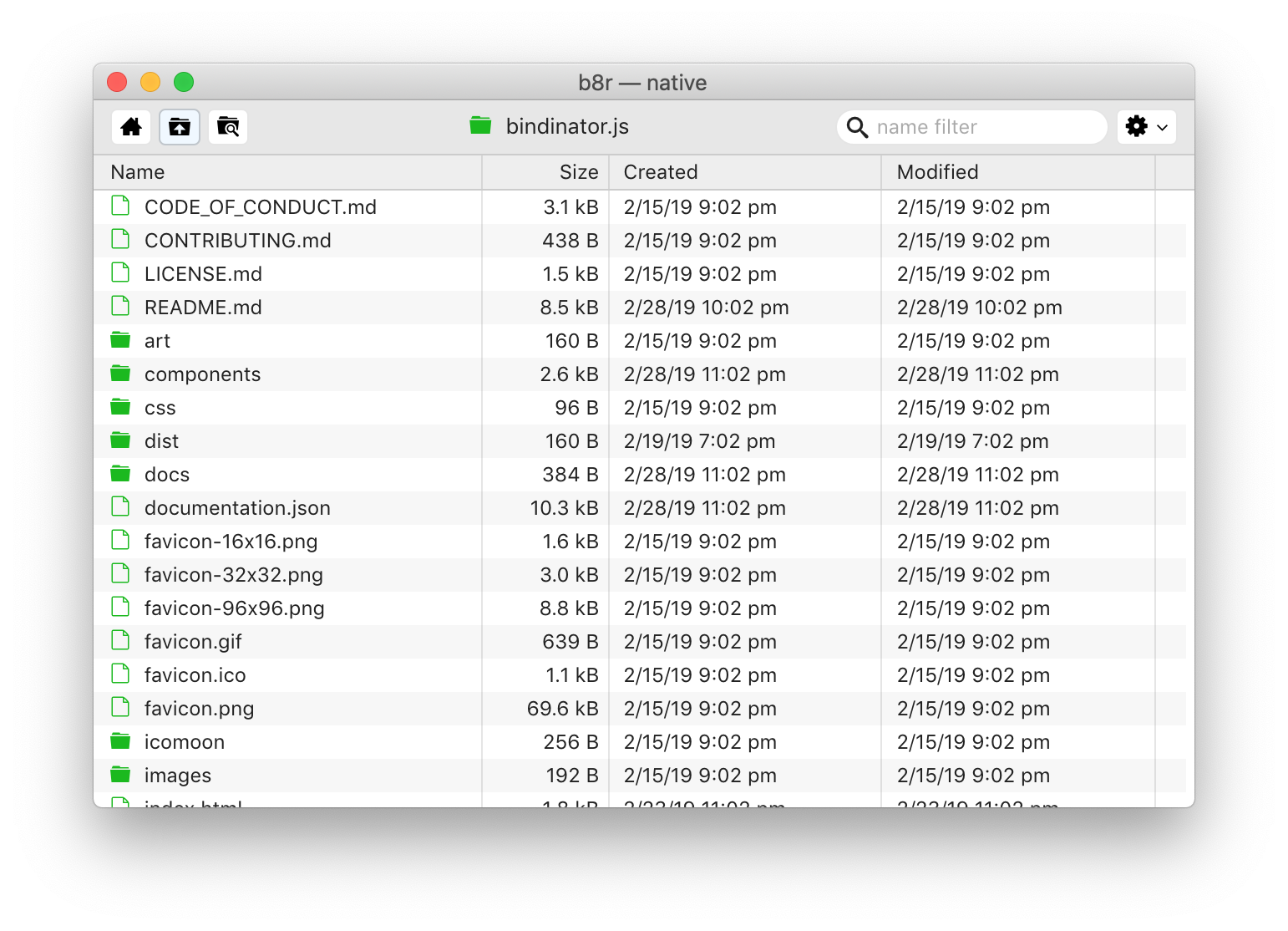This screenshot has height=931, width=1288.
Task: Go to home folder icon
Action: click(x=131, y=127)
